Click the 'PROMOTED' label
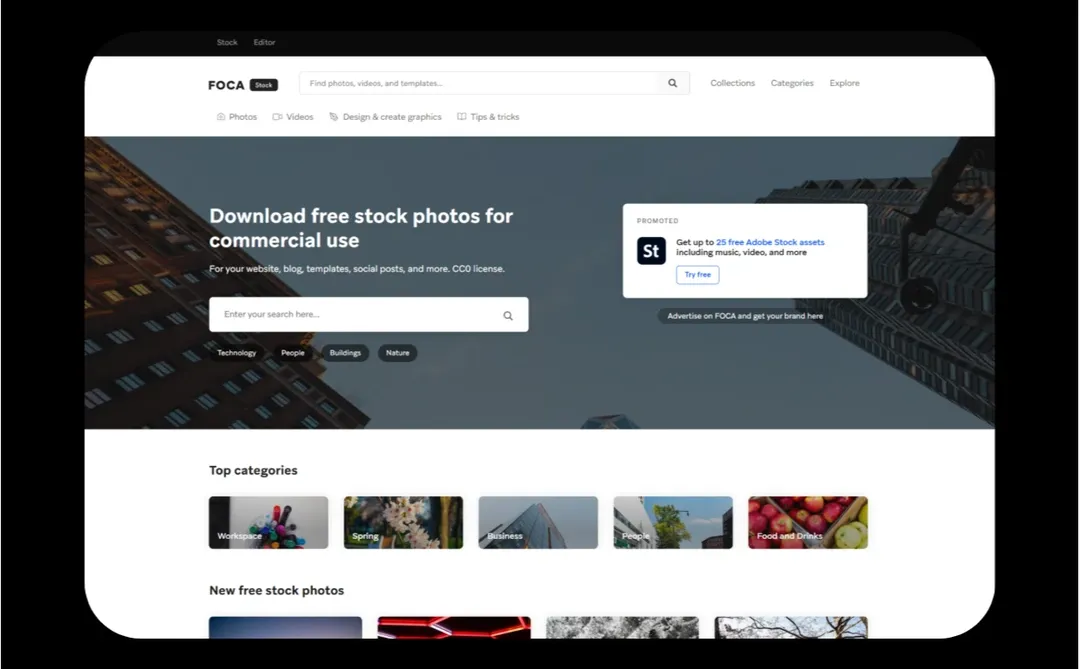Image resolution: width=1080 pixels, height=669 pixels. (x=657, y=221)
